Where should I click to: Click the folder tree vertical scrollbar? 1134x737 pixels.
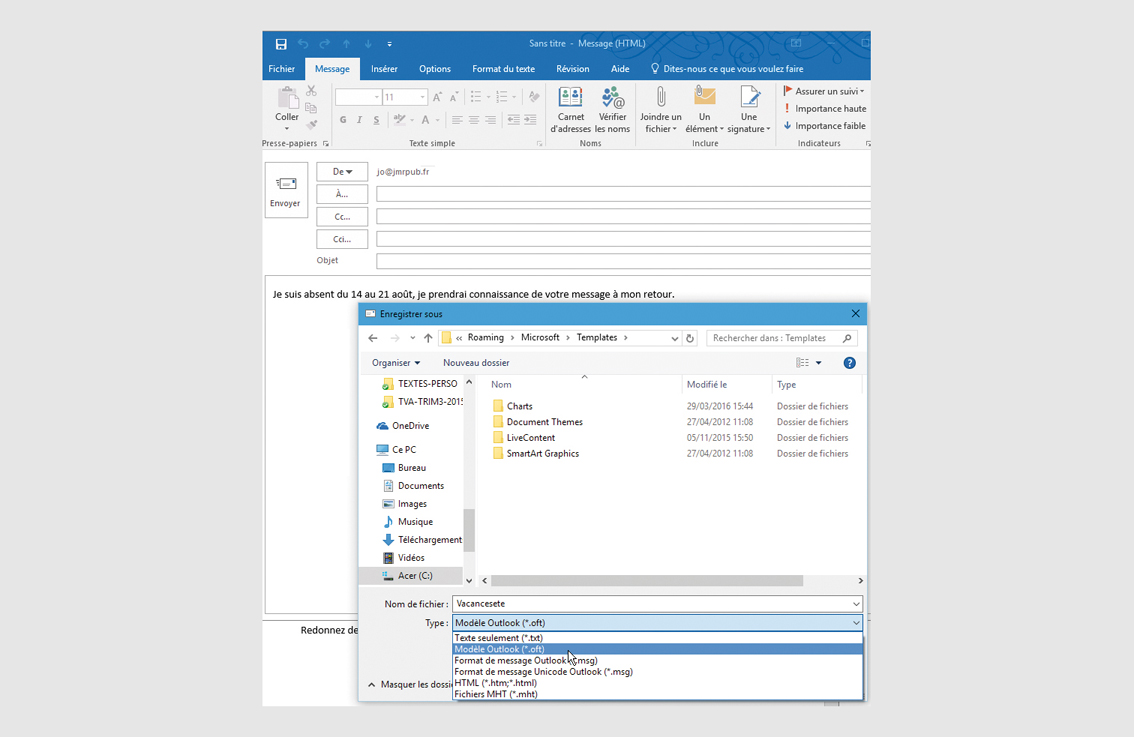click(x=469, y=530)
